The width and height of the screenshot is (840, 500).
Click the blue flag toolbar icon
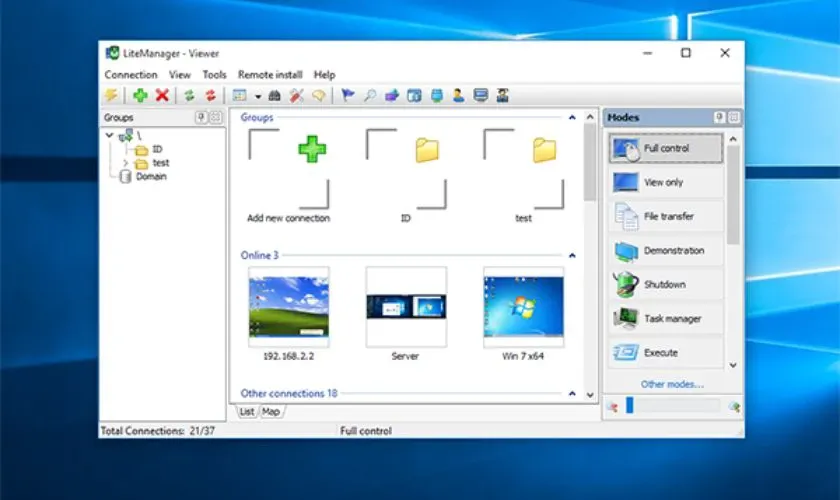click(348, 96)
